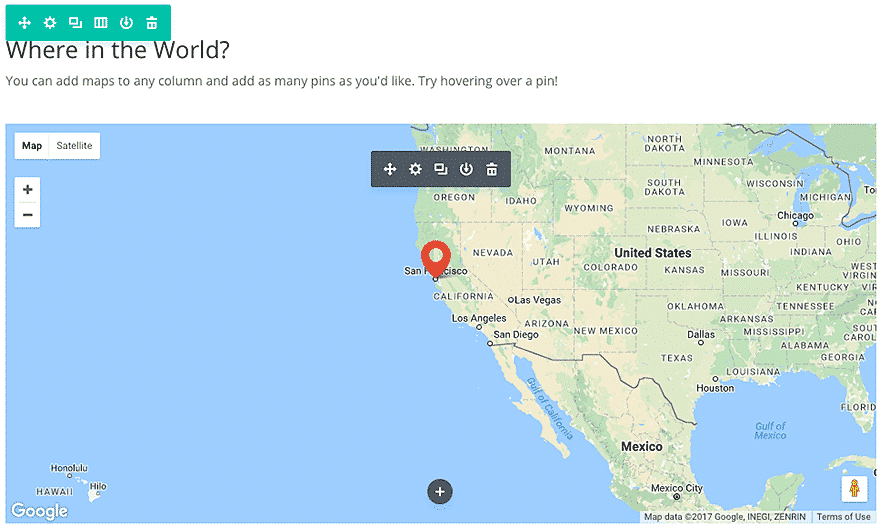The height and width of the screenshot is (528, 880).
Task: Delete the map module via the dark toolbar trash icon
Action: 492,170
